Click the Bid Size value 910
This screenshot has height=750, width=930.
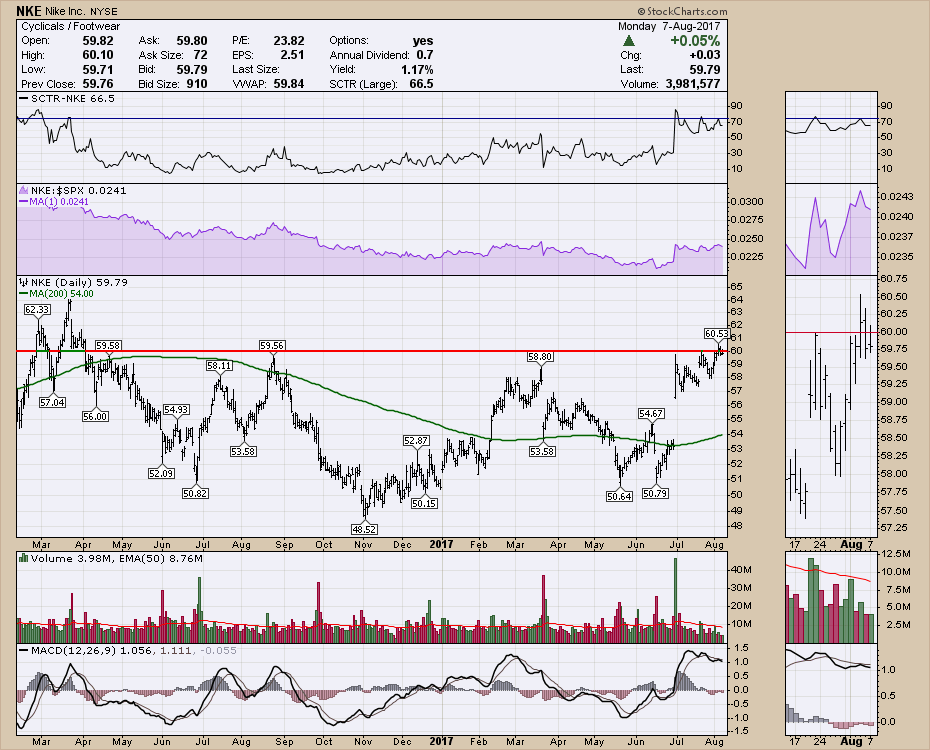coord(197,84)
